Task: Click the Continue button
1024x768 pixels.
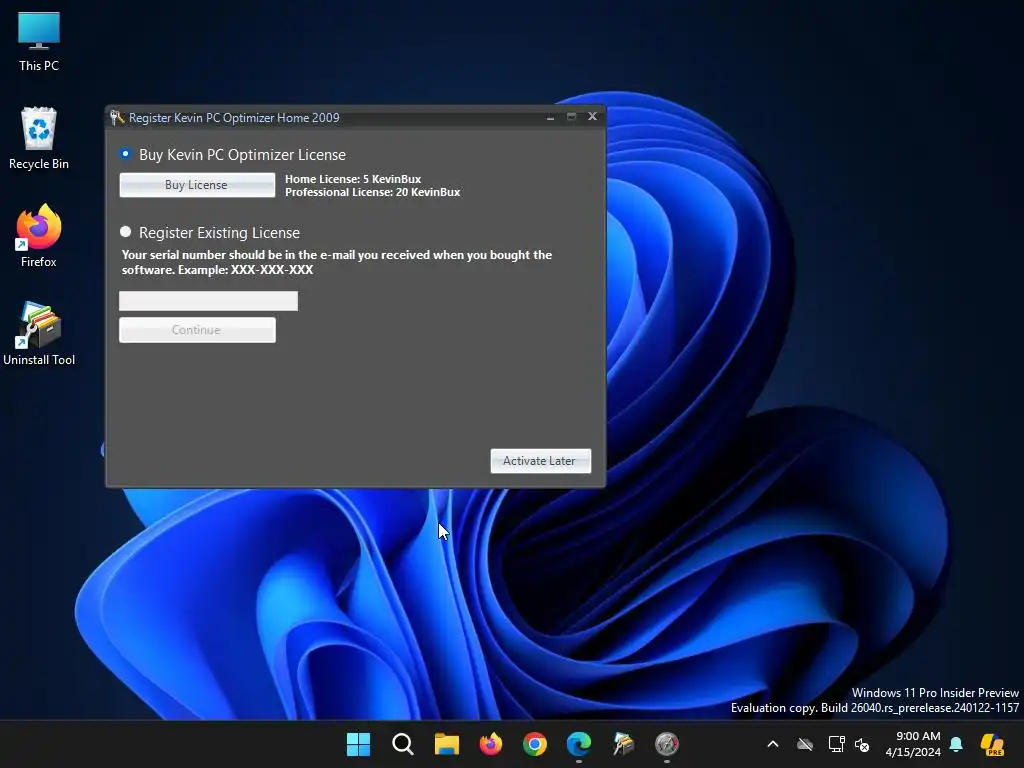Action: 197,330
